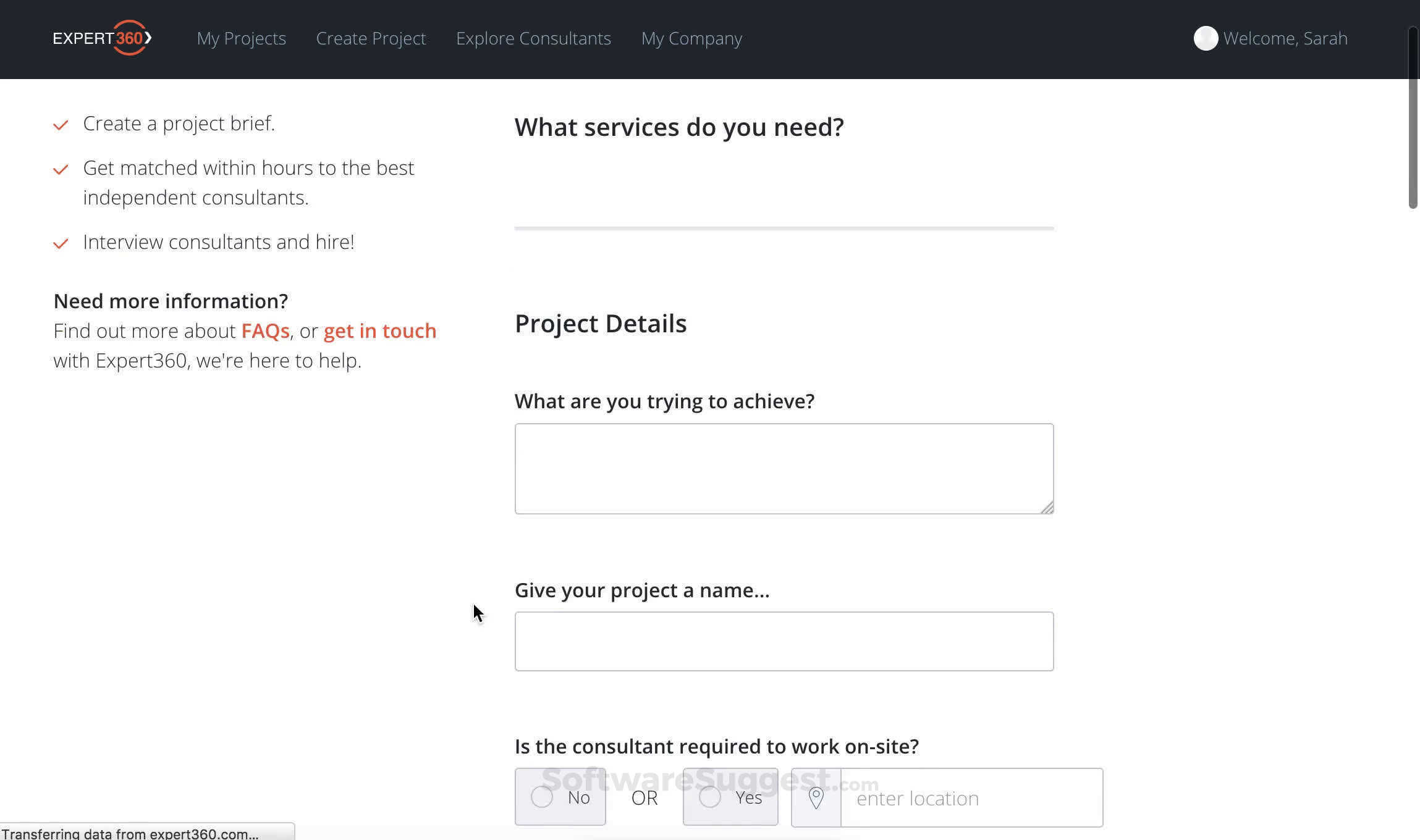The image size is (1420, 840).
Task: Select the Yes on-site radio button
Action: [x=710, y=797]
